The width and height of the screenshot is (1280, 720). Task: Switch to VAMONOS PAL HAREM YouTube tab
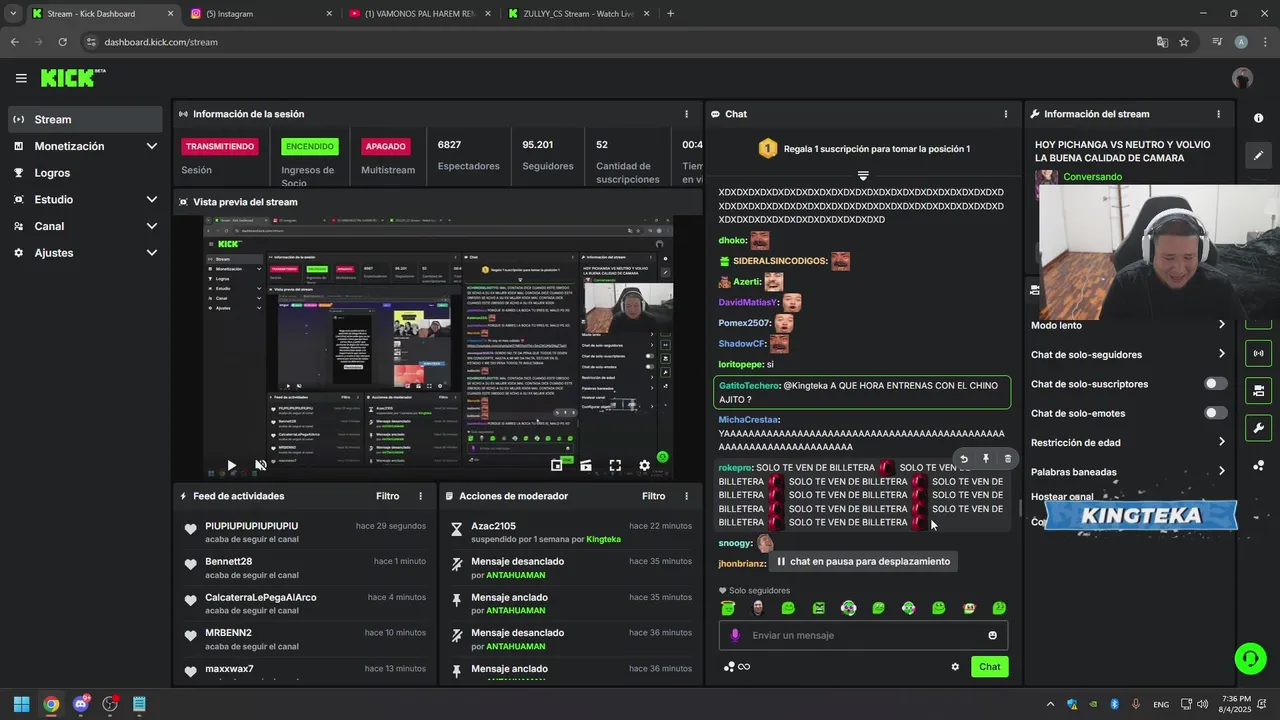tap(420, 14)
